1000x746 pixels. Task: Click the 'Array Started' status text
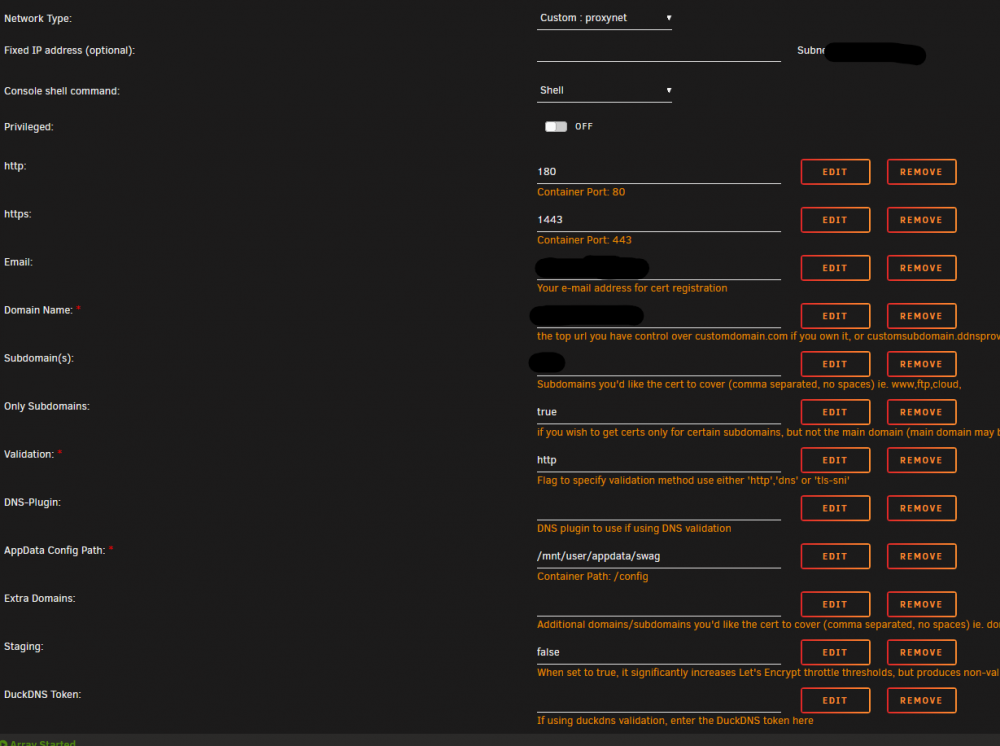pyautogui.click(x=43, y=742)
